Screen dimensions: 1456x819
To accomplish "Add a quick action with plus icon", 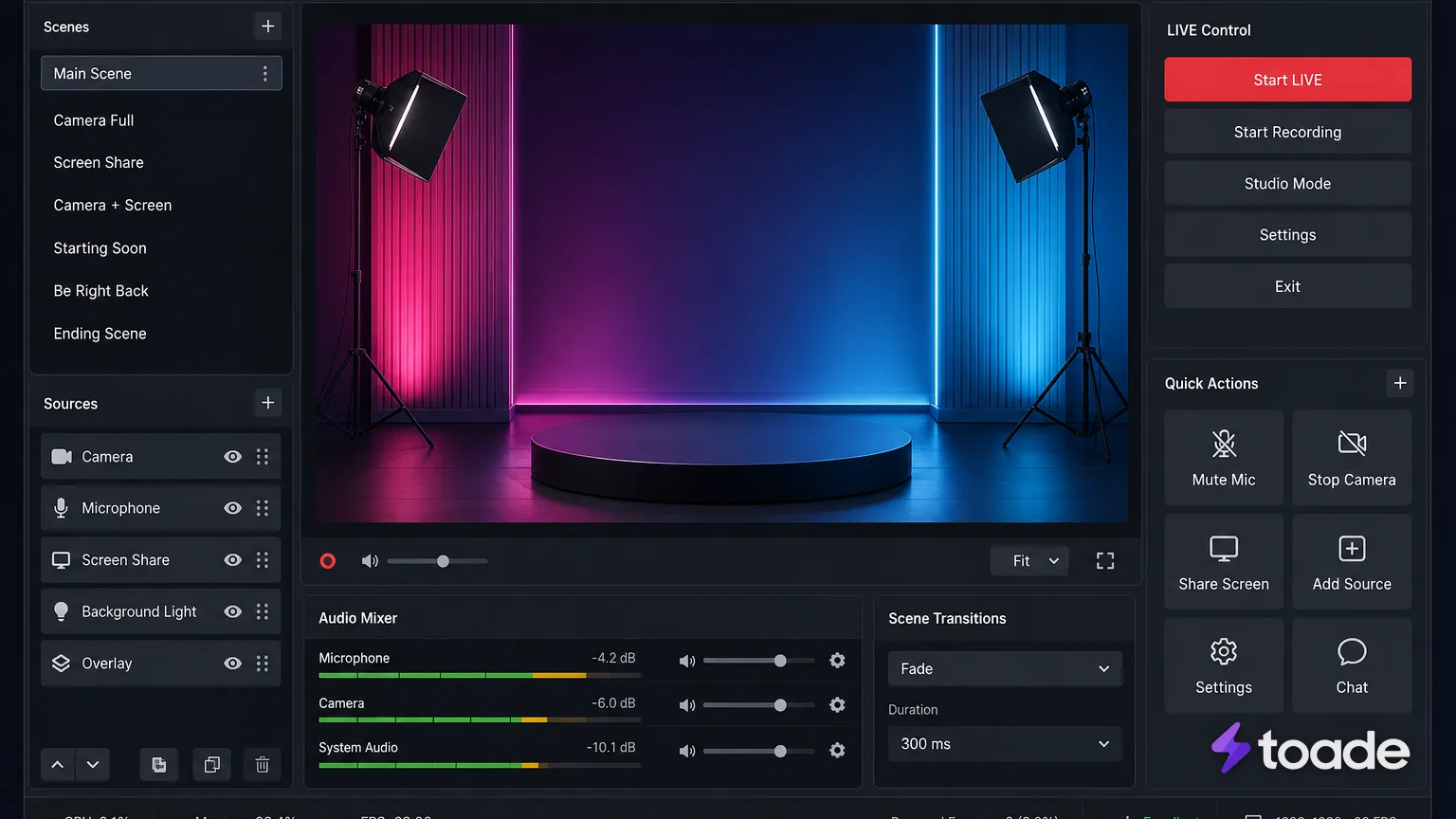I will pos(1400,383).
